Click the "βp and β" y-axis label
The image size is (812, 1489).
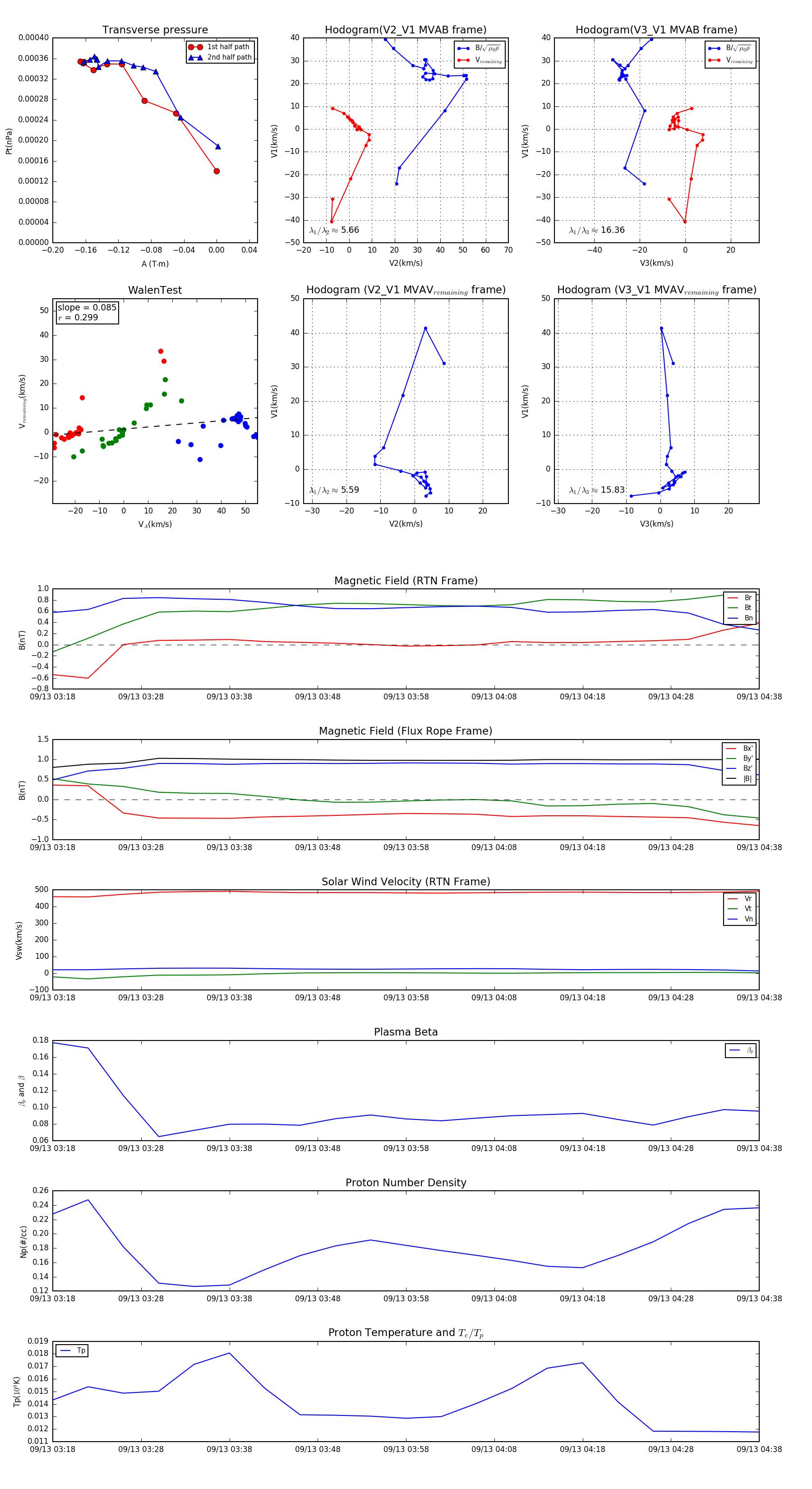pyautogui.click(x=21, y=1091)
